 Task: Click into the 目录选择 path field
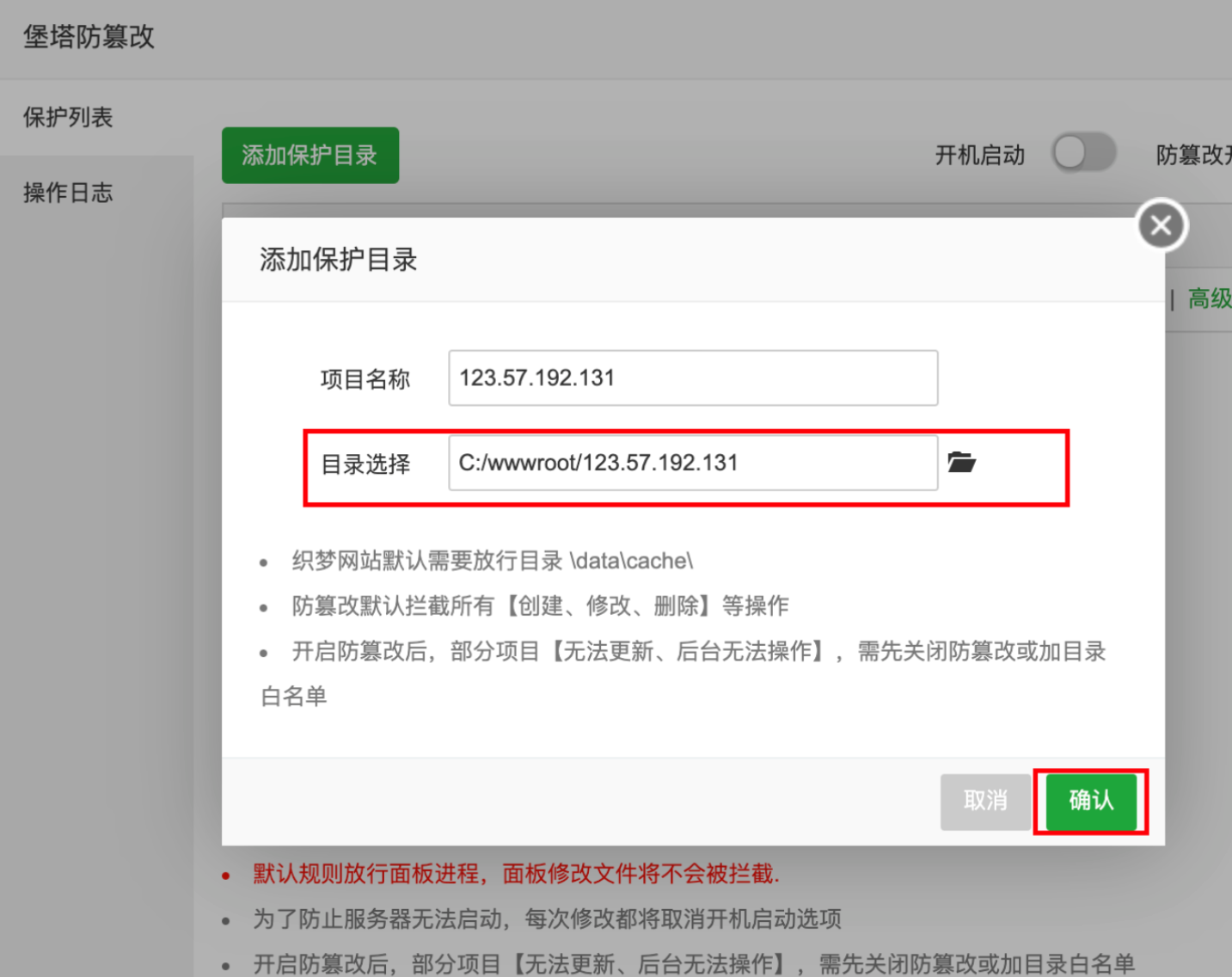tap(692, 464)
